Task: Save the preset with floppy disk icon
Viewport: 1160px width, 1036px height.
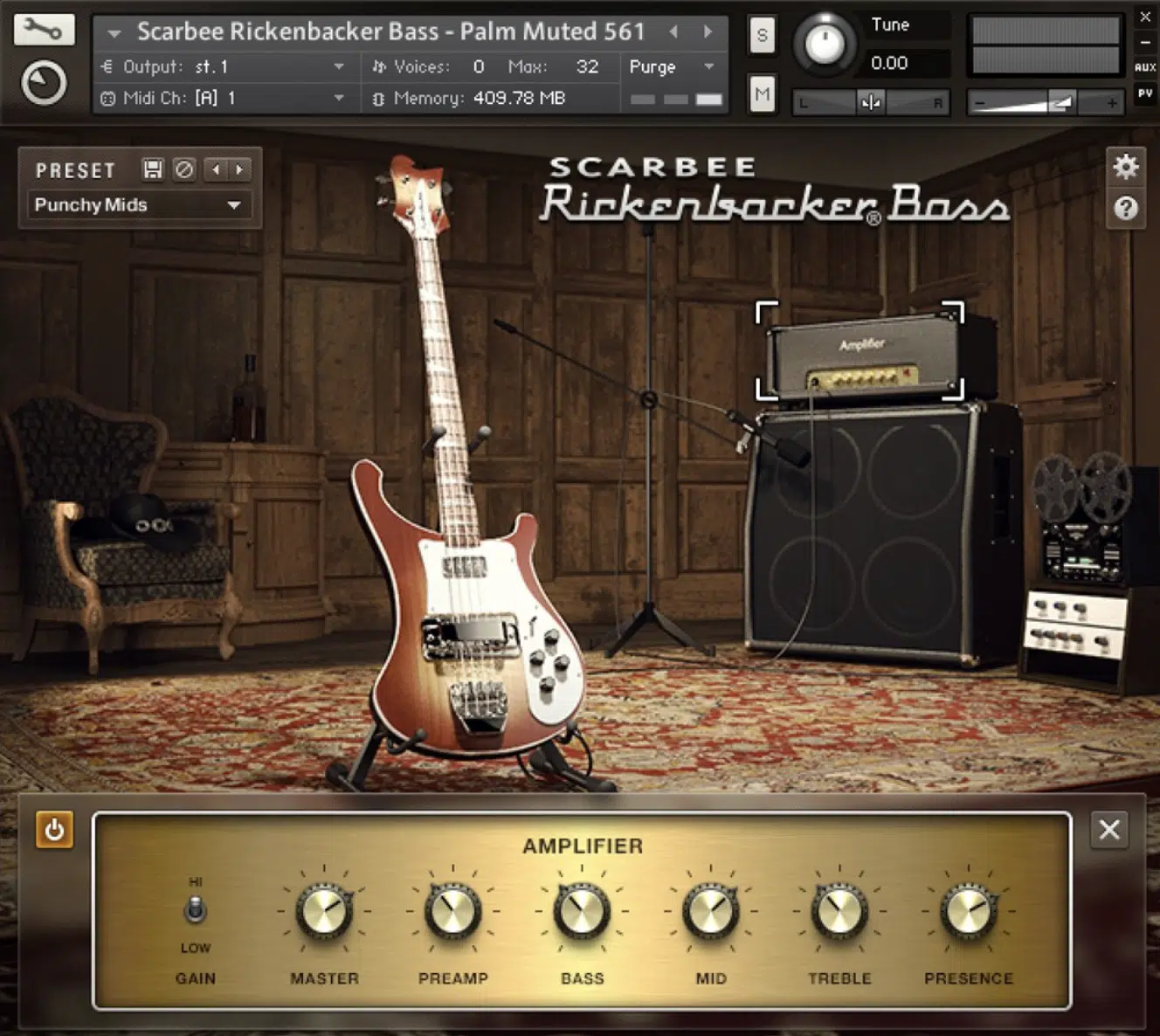Action: (153, 169)
